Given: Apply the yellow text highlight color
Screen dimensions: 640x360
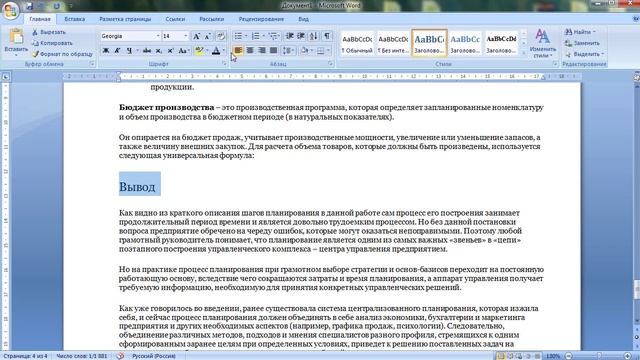Looking at the screenshot, I should pos(199,51).
